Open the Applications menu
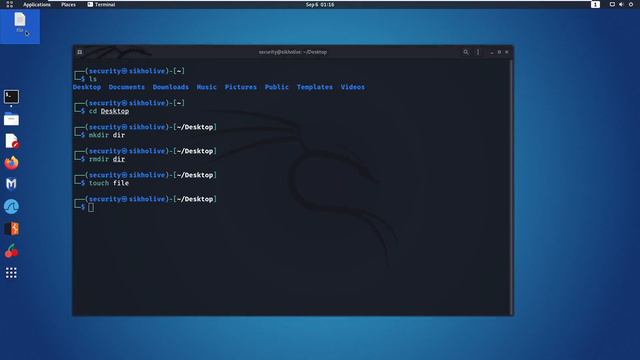The image size is (640, 360). click(x=37, y=4)
